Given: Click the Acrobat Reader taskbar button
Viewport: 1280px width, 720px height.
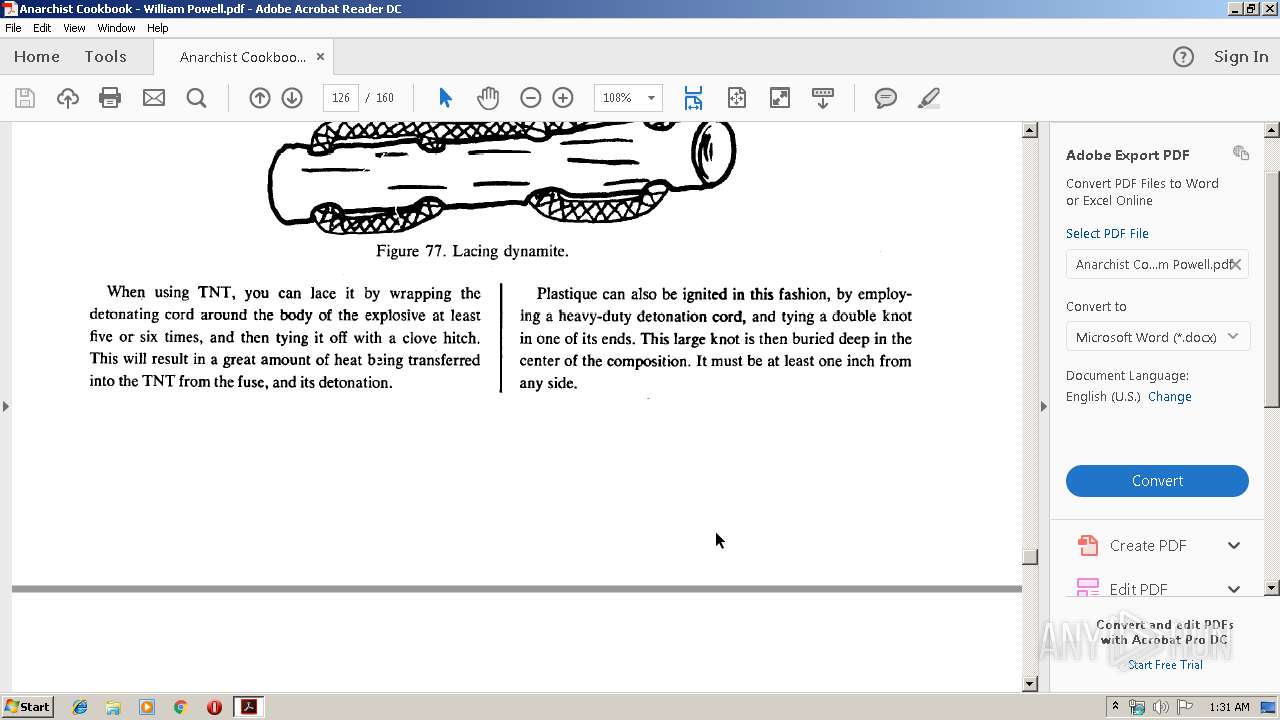Looking at the screenshot, I should click(x=248, y=707).
